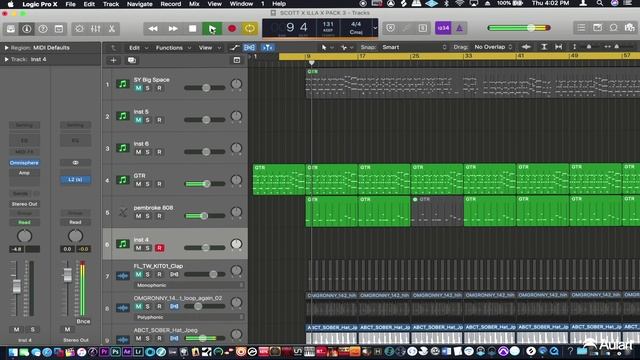
Task: Click the red Record button
Action: 232,29
